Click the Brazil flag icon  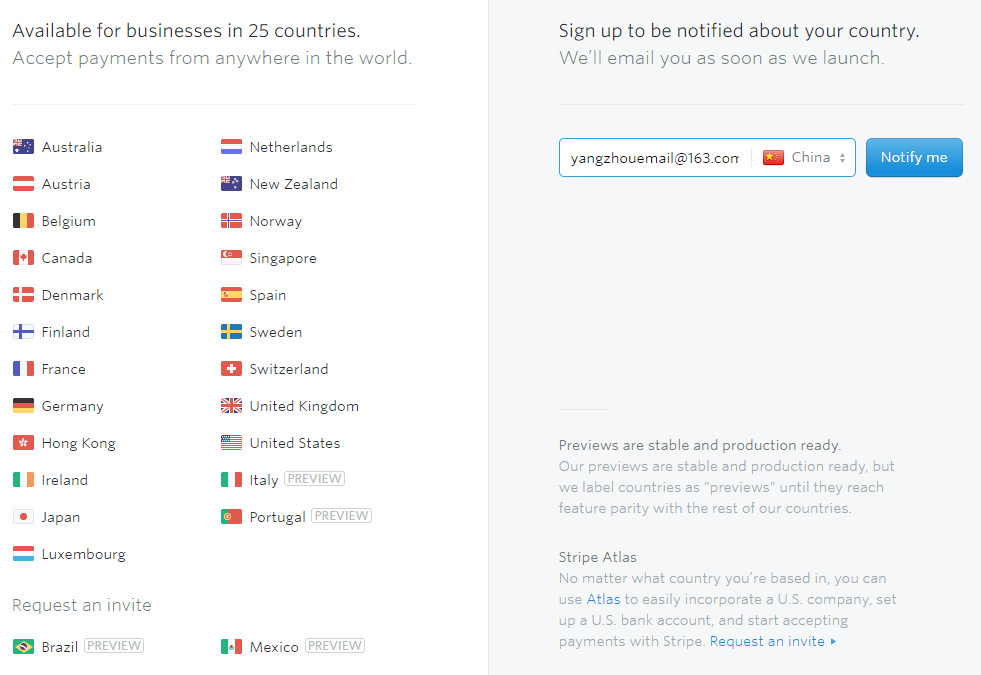click(x=23, y=647)
